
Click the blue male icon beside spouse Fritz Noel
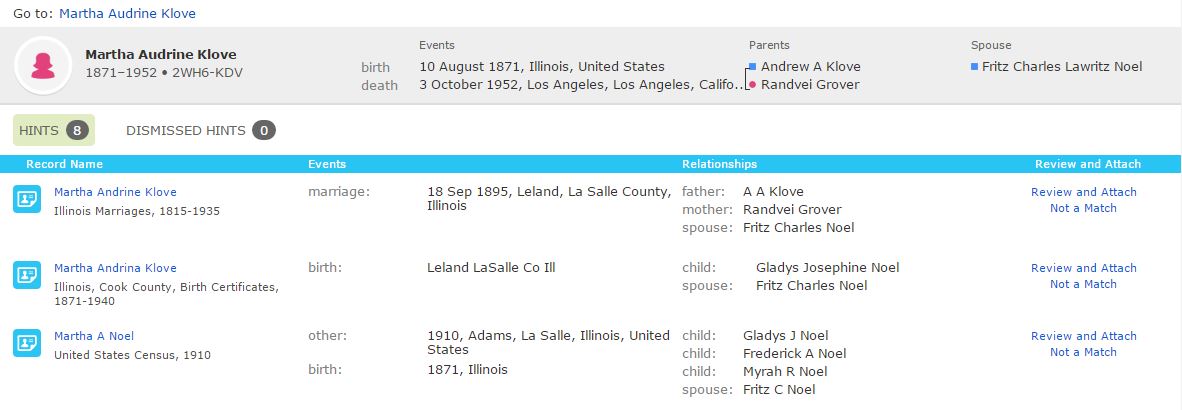pyautogui.click(x=974, y=67)
